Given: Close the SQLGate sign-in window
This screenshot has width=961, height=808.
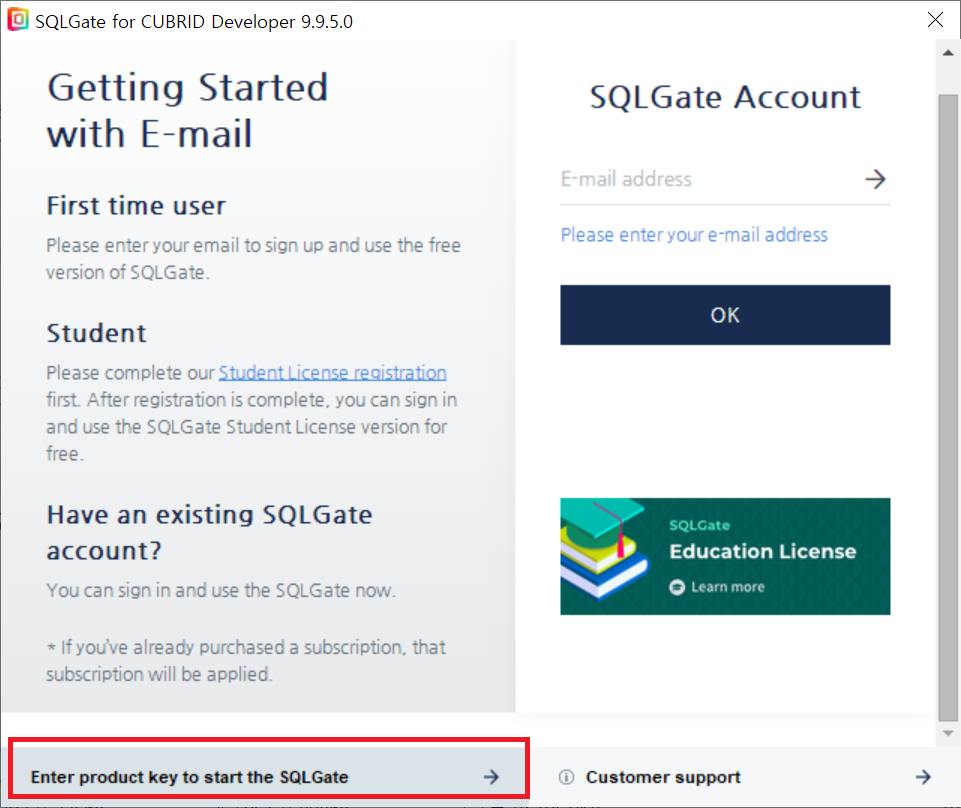Looking at the screenshot, I should tap(935, 20).
